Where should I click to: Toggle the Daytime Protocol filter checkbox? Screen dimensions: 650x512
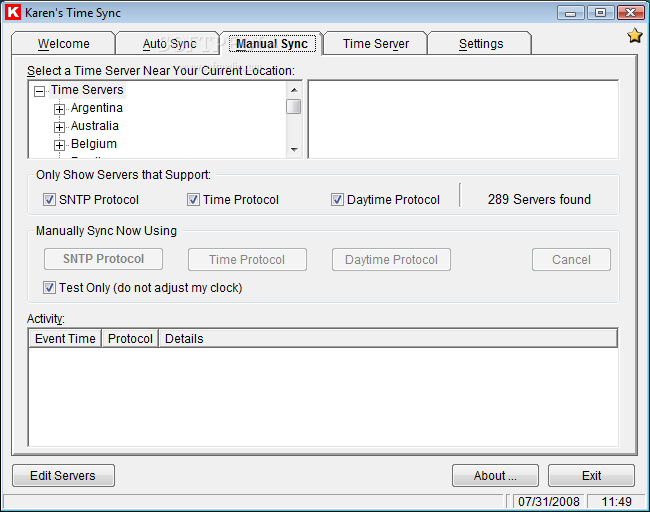(x=337, y=200)
